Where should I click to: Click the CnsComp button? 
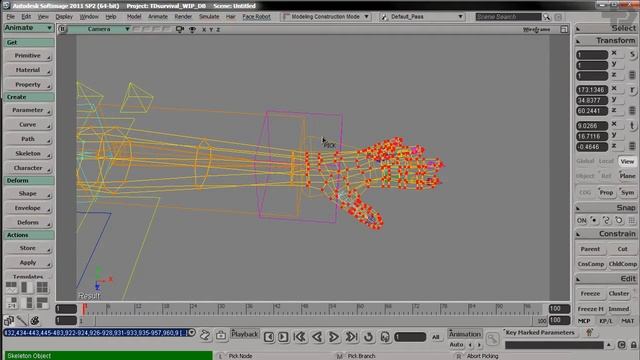(591, 264)
